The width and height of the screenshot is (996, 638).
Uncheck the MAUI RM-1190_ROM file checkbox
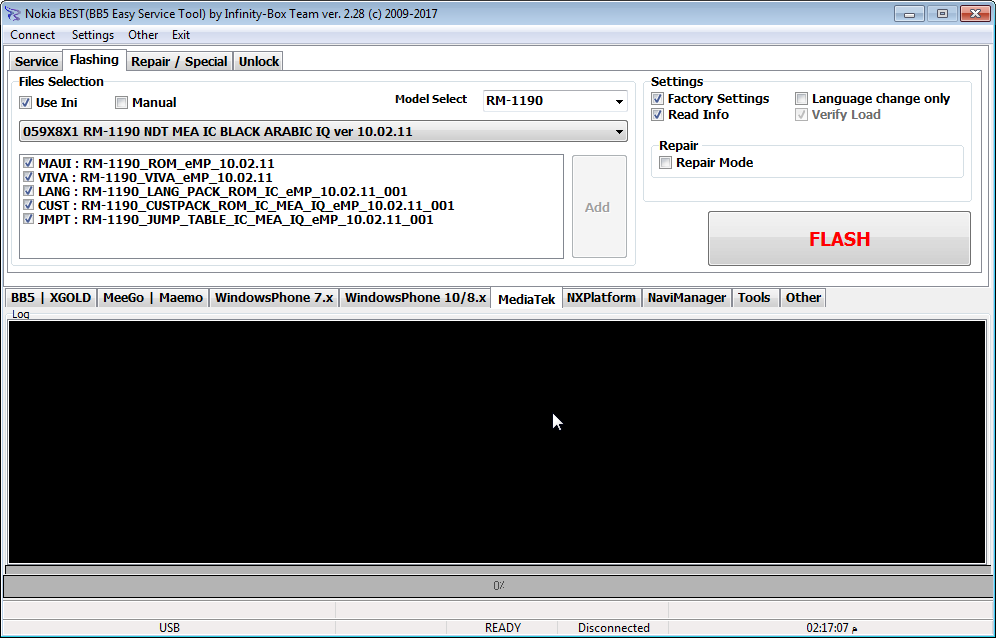(x=28, y=163)
